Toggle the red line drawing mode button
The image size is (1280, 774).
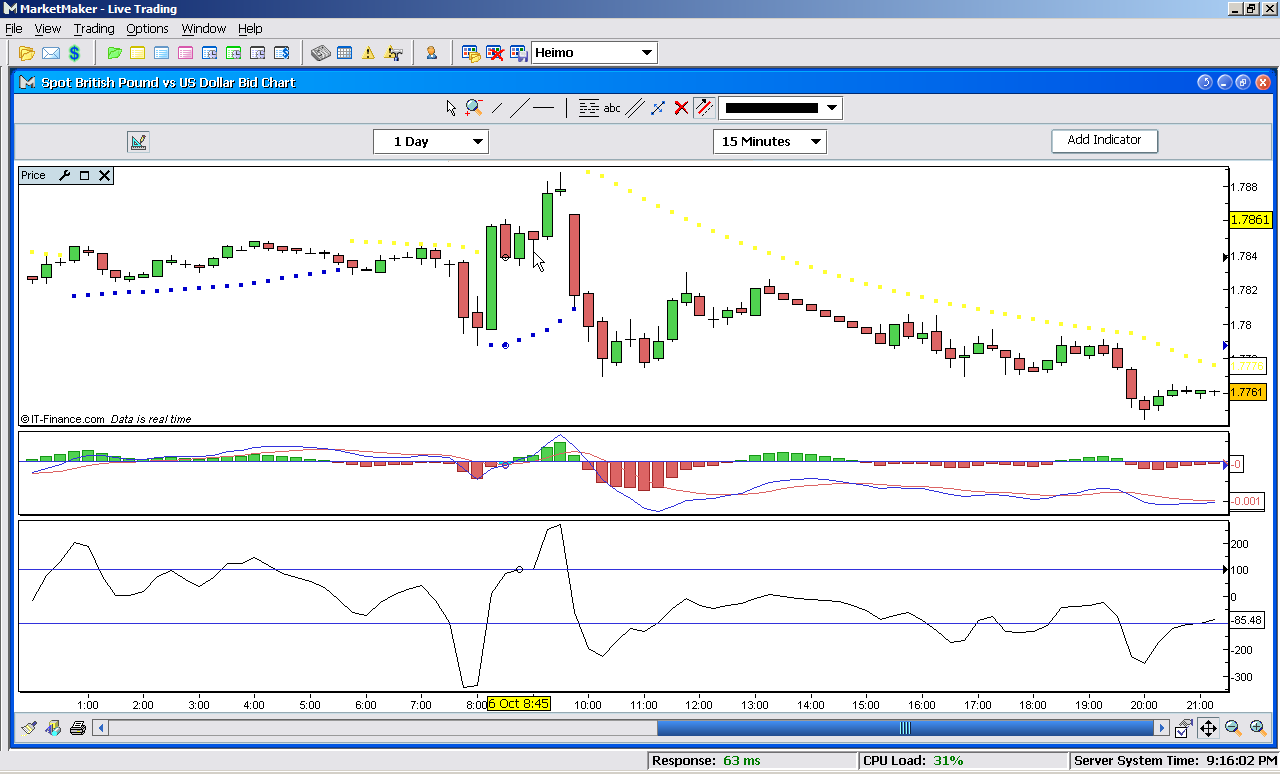point(704,108)
